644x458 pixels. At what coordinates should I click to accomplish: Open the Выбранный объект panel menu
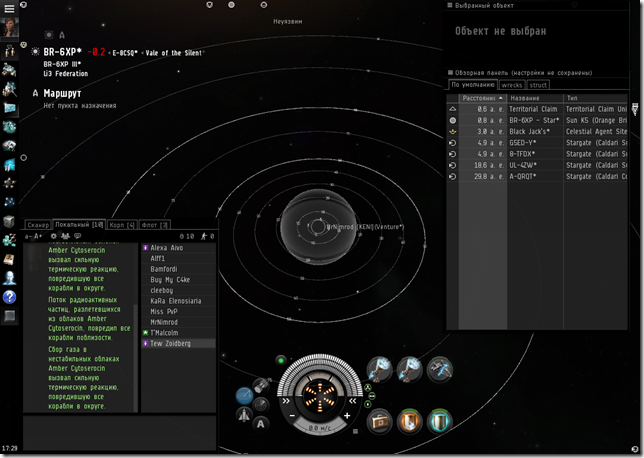450,5
